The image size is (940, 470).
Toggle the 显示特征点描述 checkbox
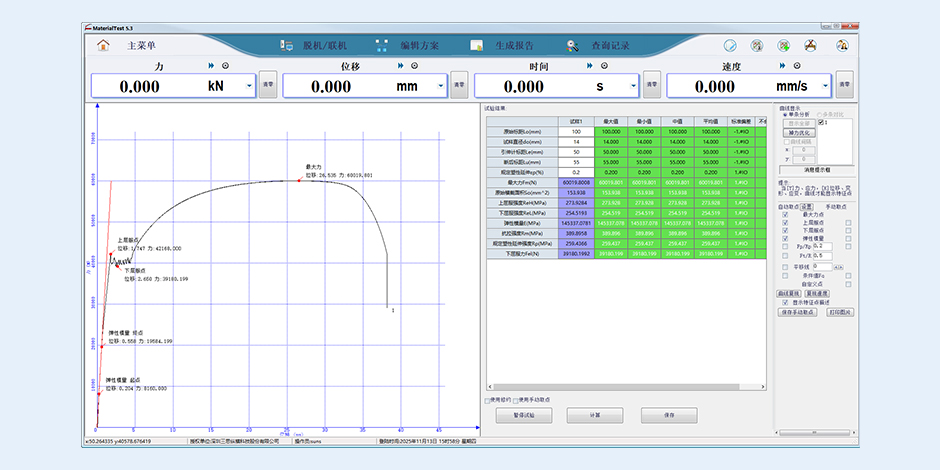(782, 300)
